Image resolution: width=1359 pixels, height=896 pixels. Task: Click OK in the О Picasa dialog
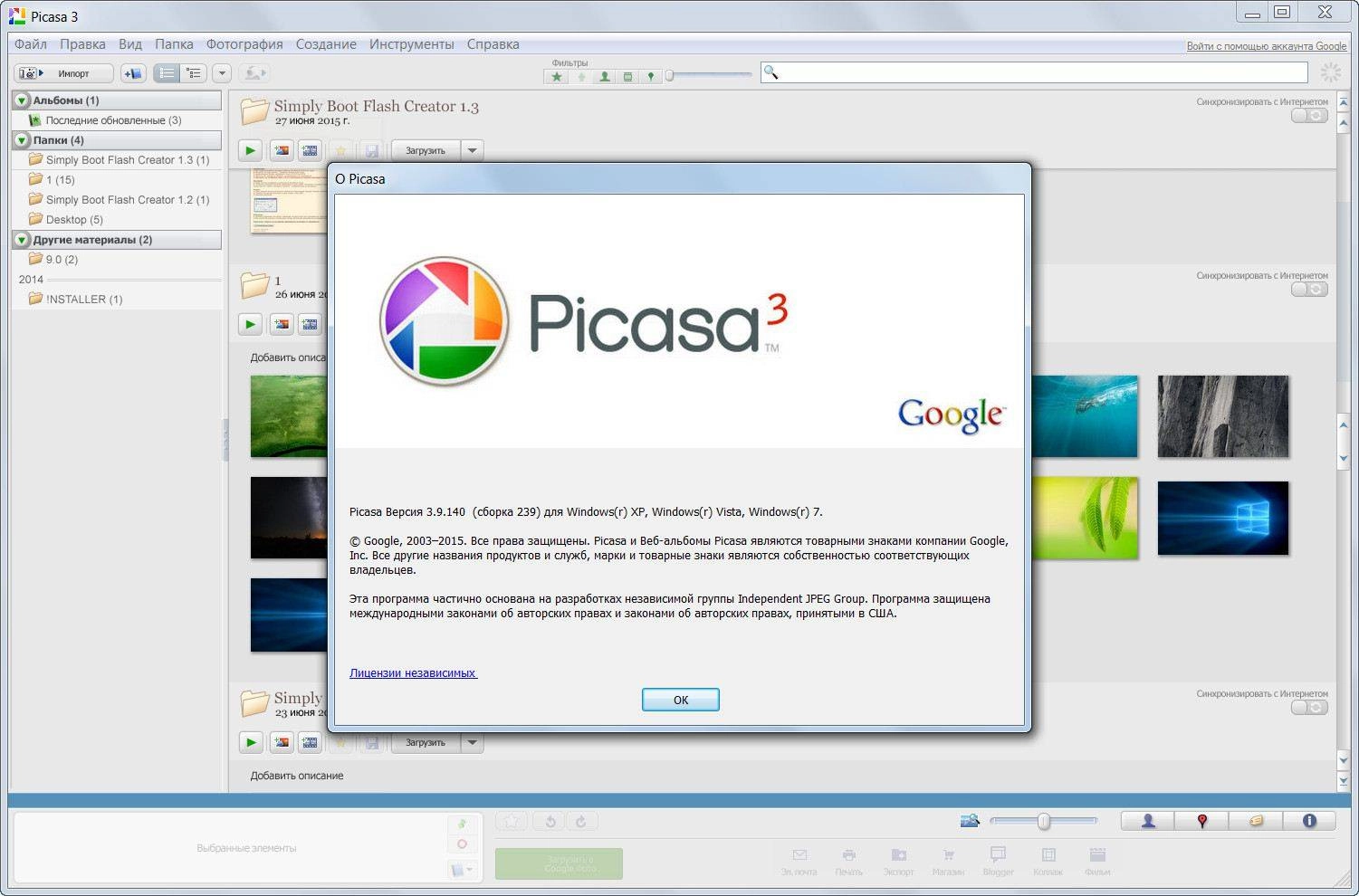[x=681, y=700]
